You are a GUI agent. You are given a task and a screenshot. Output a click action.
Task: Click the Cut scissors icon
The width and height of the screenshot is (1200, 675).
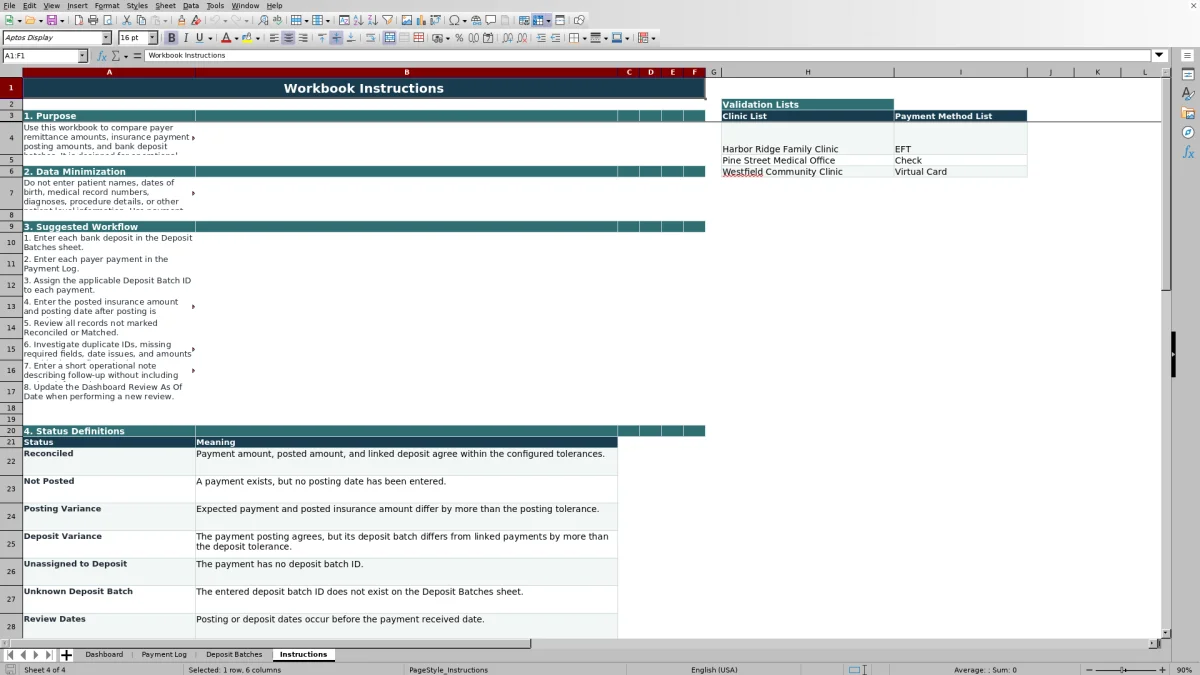[x=126, y=20]
